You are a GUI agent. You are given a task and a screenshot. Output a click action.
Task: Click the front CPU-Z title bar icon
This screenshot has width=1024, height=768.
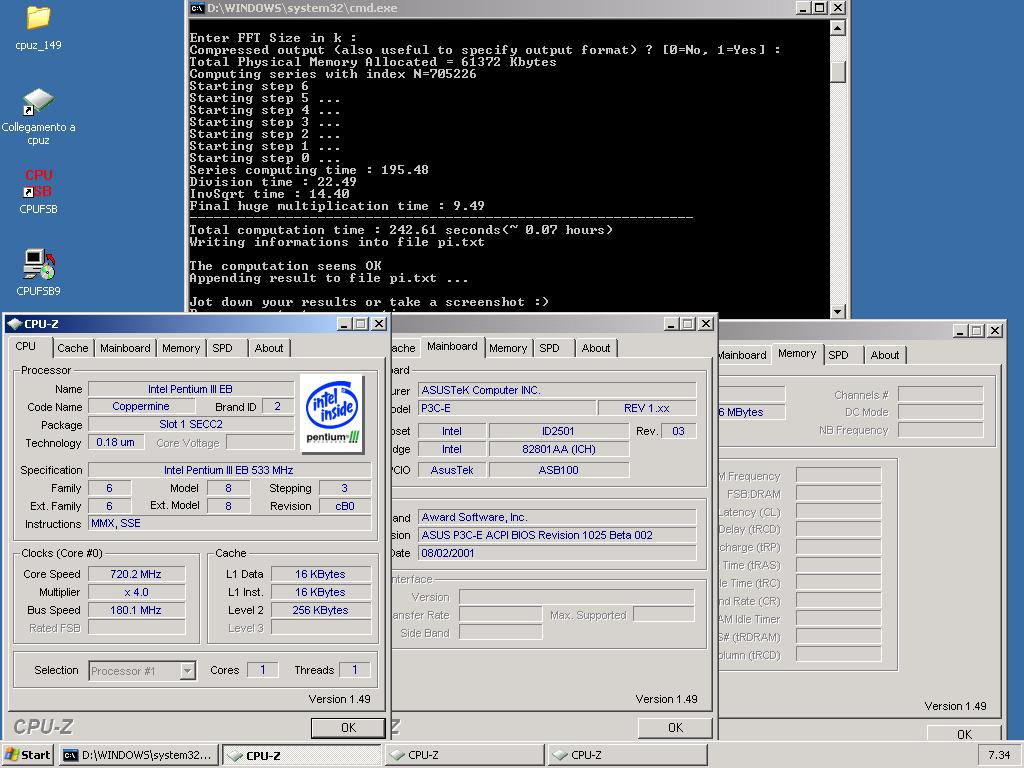click(x=14, y=323)
